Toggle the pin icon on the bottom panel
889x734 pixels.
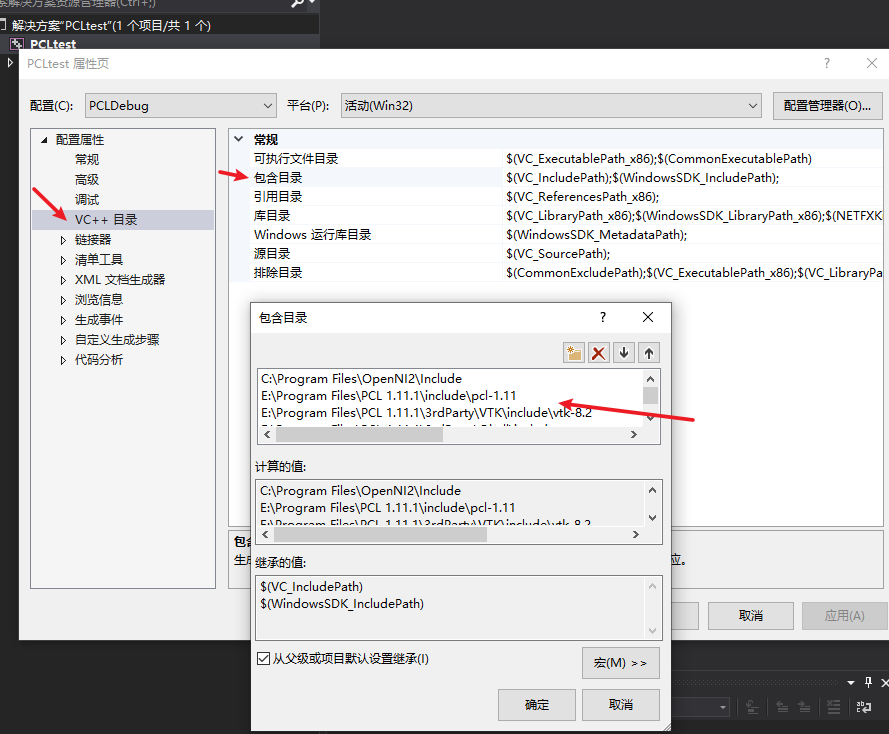click(x=868, y=681)
